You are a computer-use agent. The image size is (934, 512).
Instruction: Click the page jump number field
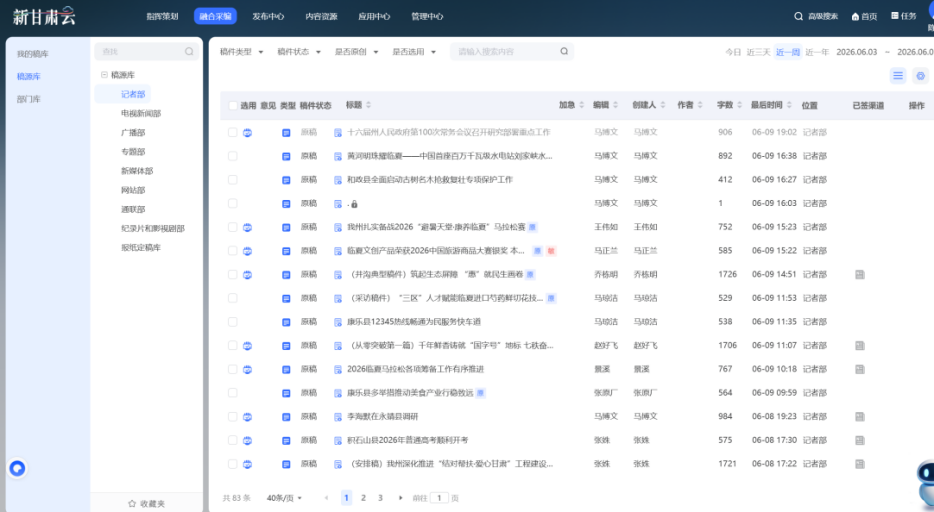coord(439,498)
